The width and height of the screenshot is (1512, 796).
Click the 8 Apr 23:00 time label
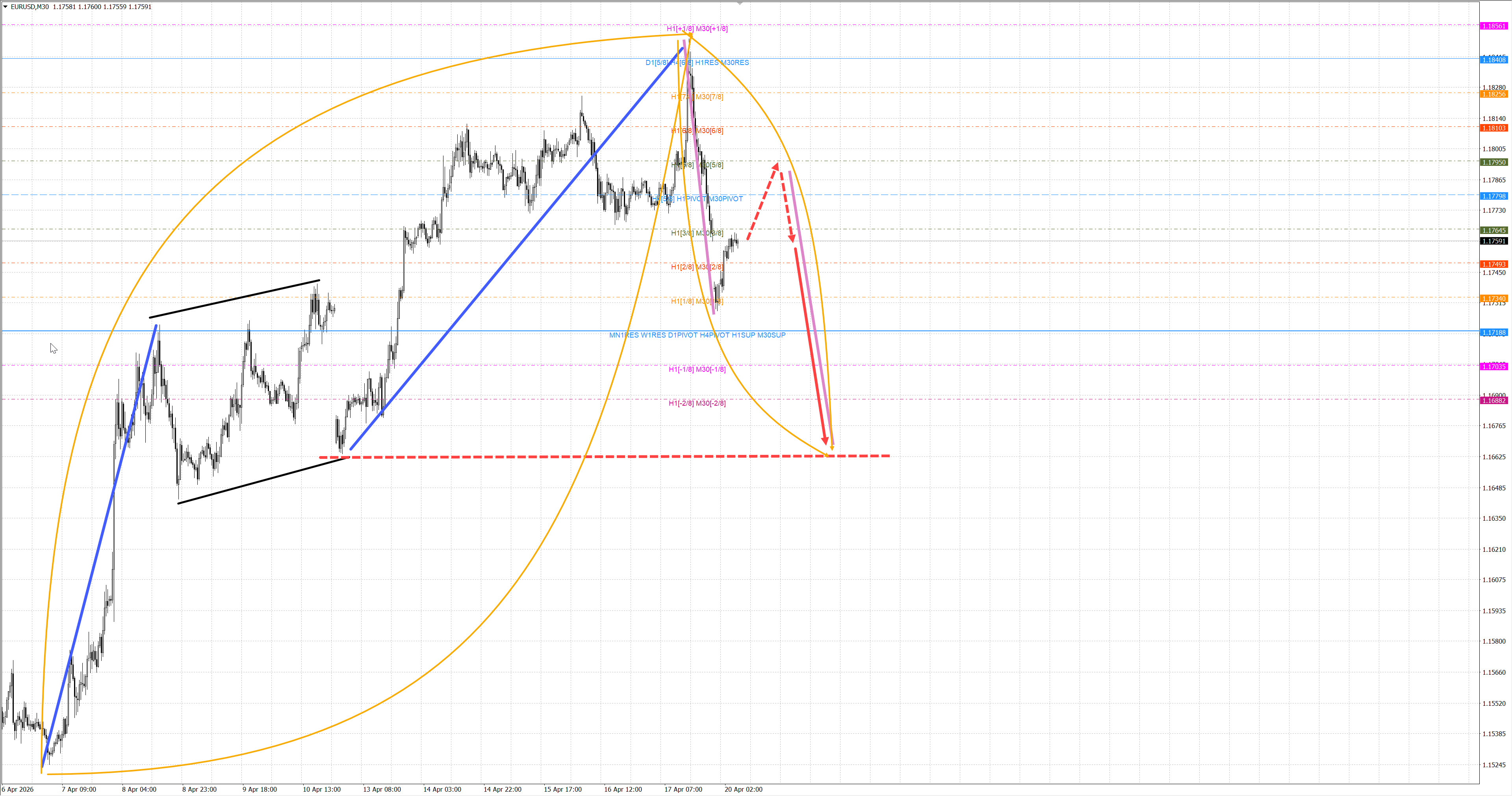(x=200, y=790)
